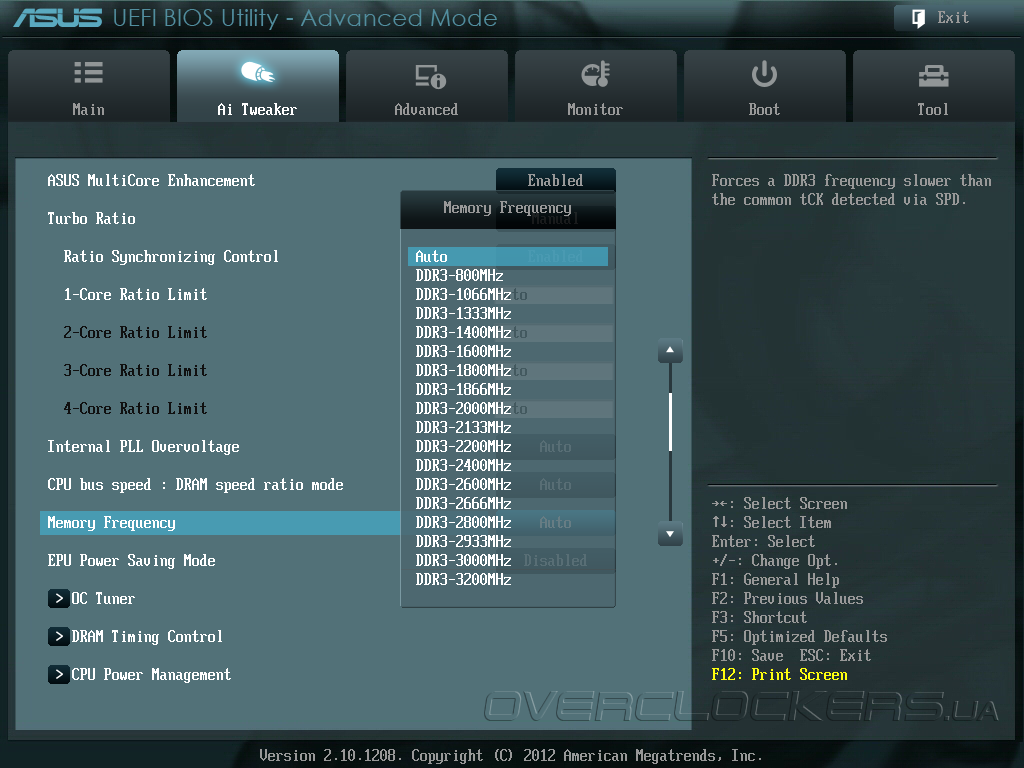The height and width of the screenshot is (768, 1024).
Task: Click the Tool printer icon
Action: 933,76
